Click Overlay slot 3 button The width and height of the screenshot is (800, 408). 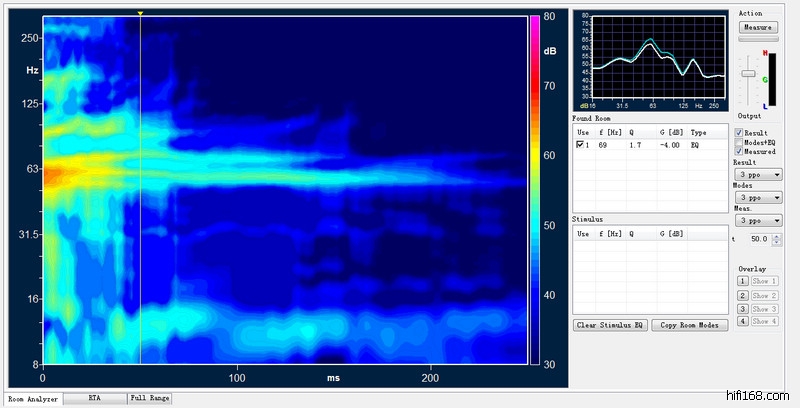(743, 308)
